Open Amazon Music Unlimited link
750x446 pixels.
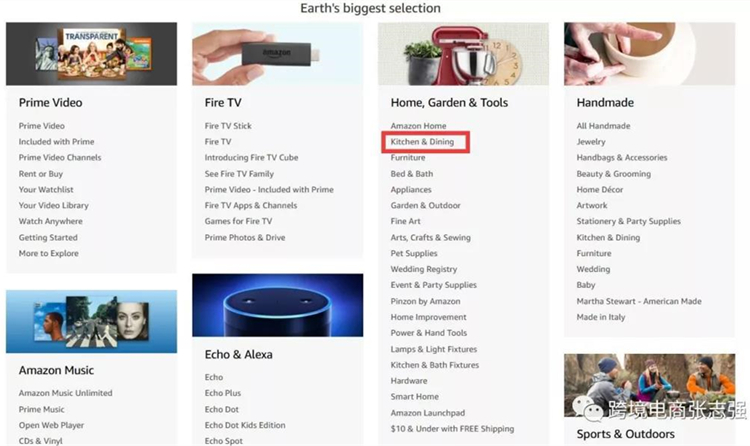66,393
